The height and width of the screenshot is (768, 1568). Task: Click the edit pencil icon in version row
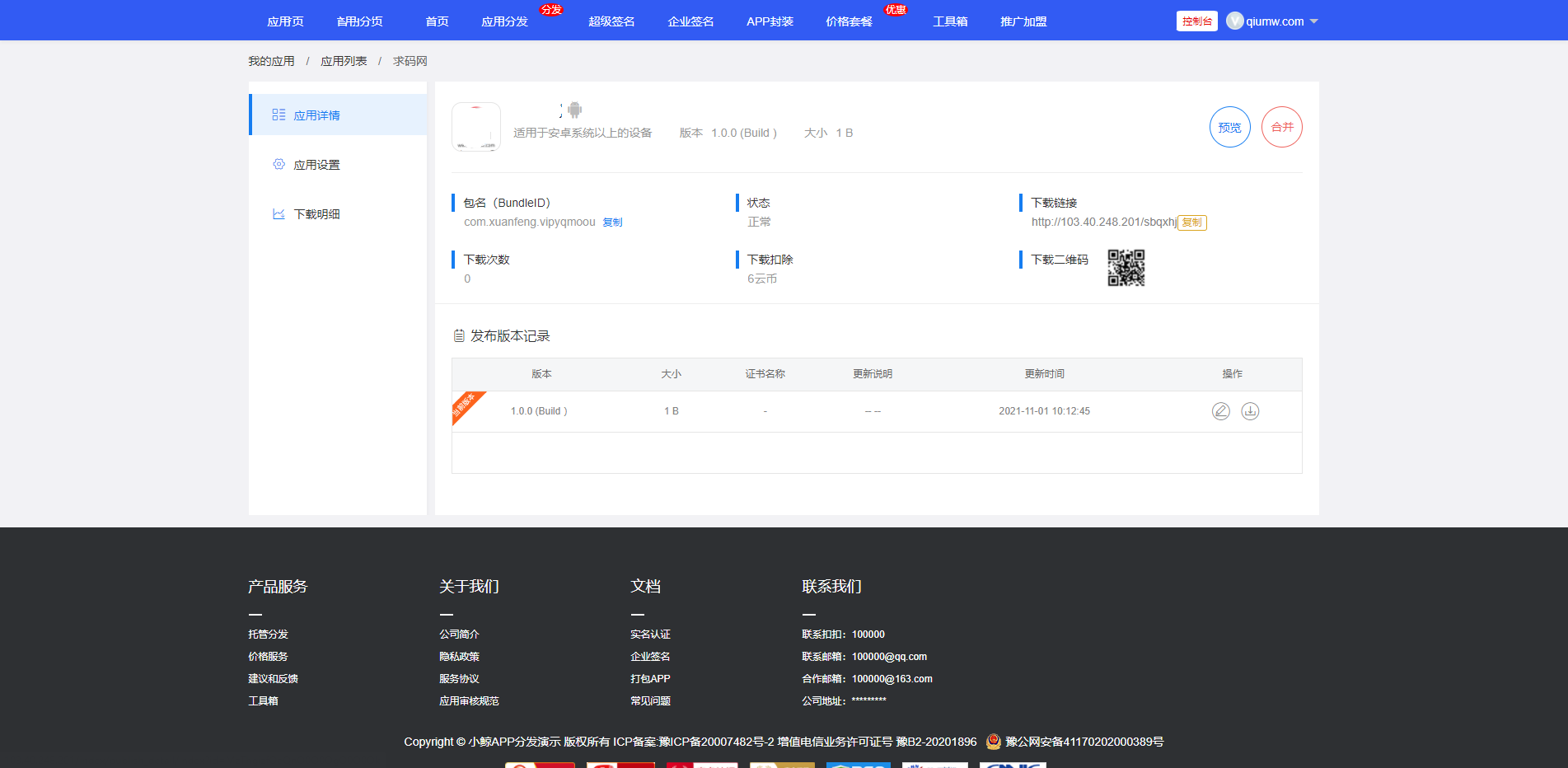(1220, 411)
